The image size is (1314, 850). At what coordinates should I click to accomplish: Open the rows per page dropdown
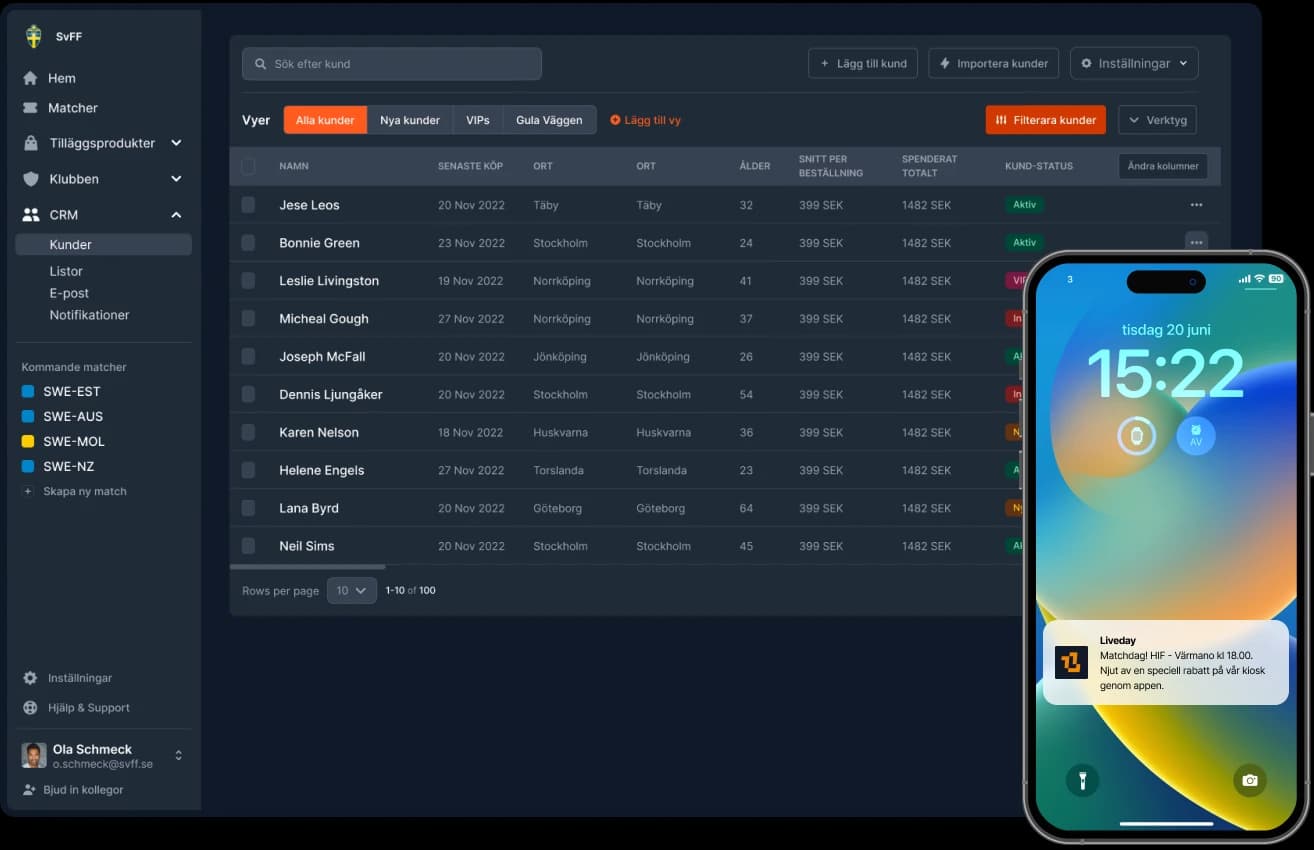pyautogui.click(x=351, y=591)
